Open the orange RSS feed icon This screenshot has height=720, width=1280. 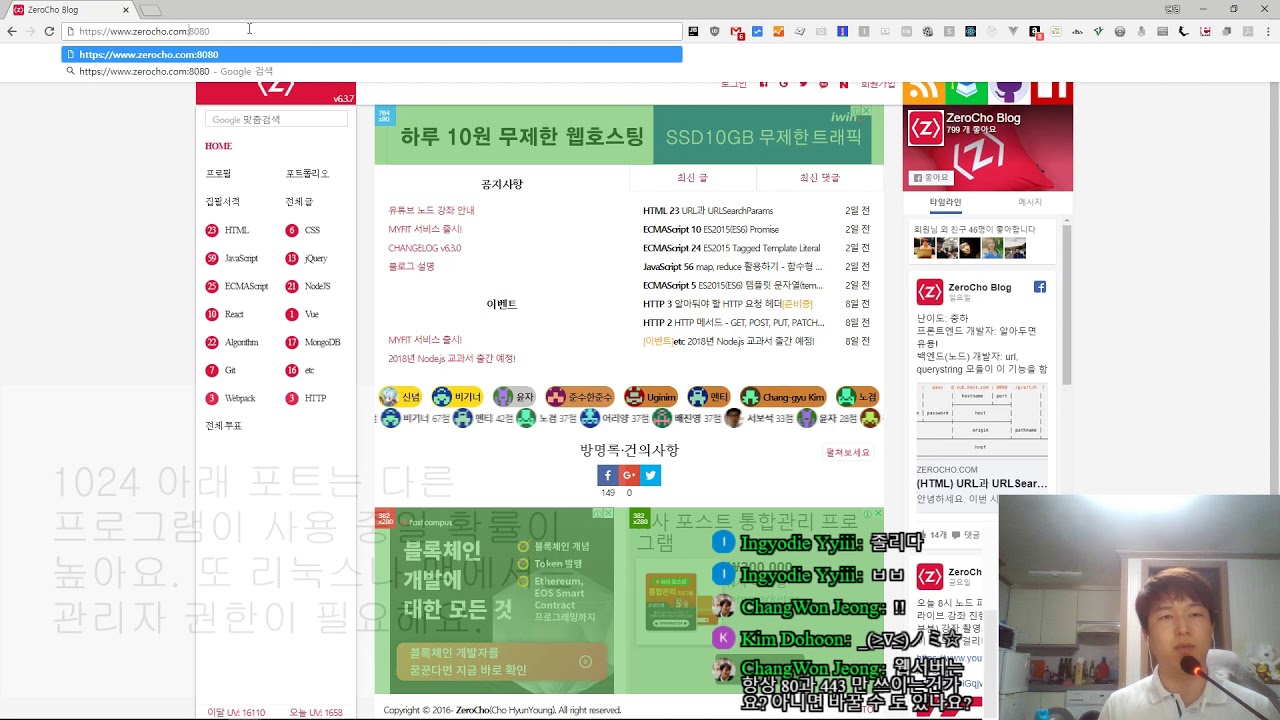[x=923, y=91]
